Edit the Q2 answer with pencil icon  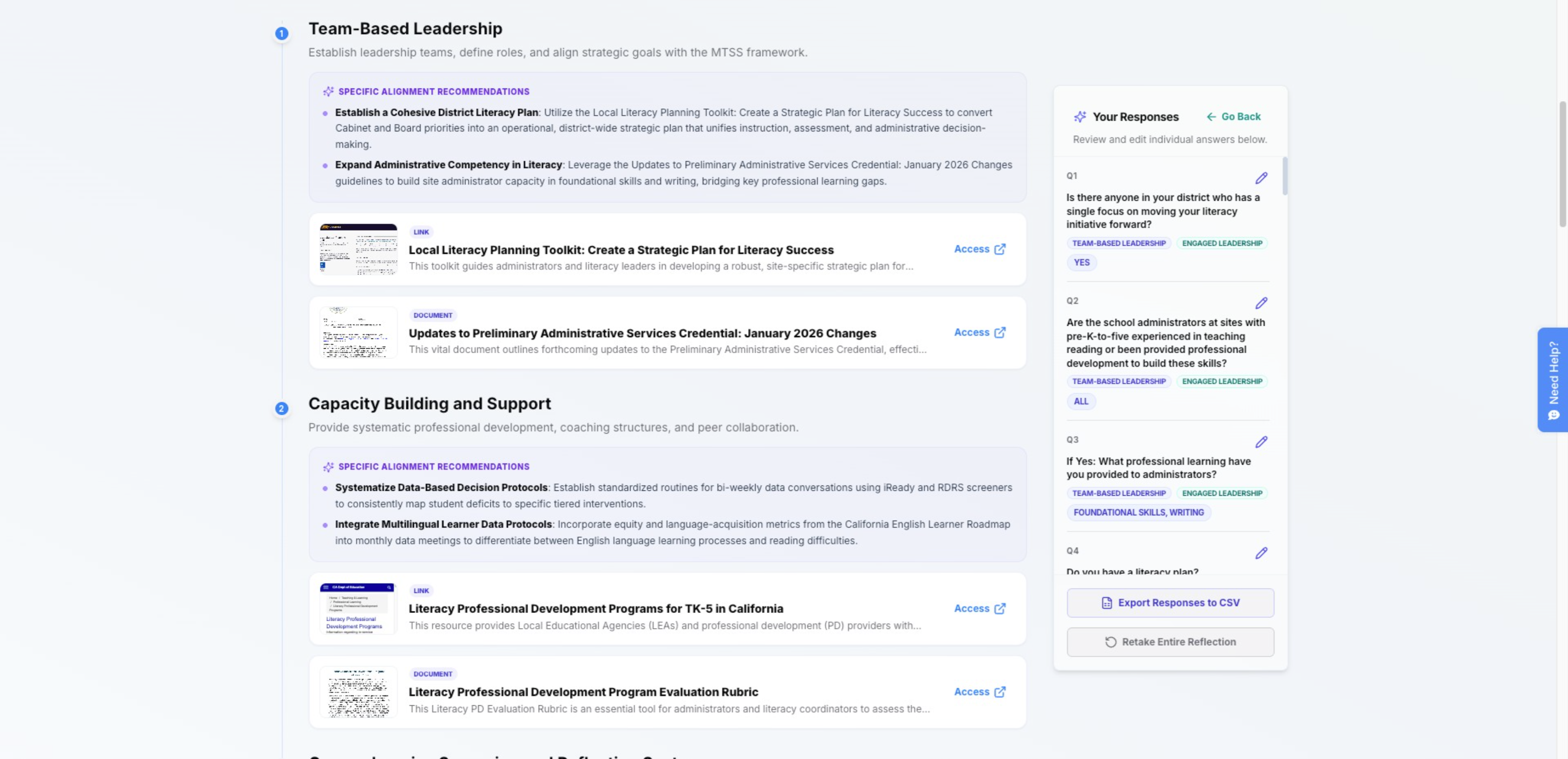tap(1261, 303)
